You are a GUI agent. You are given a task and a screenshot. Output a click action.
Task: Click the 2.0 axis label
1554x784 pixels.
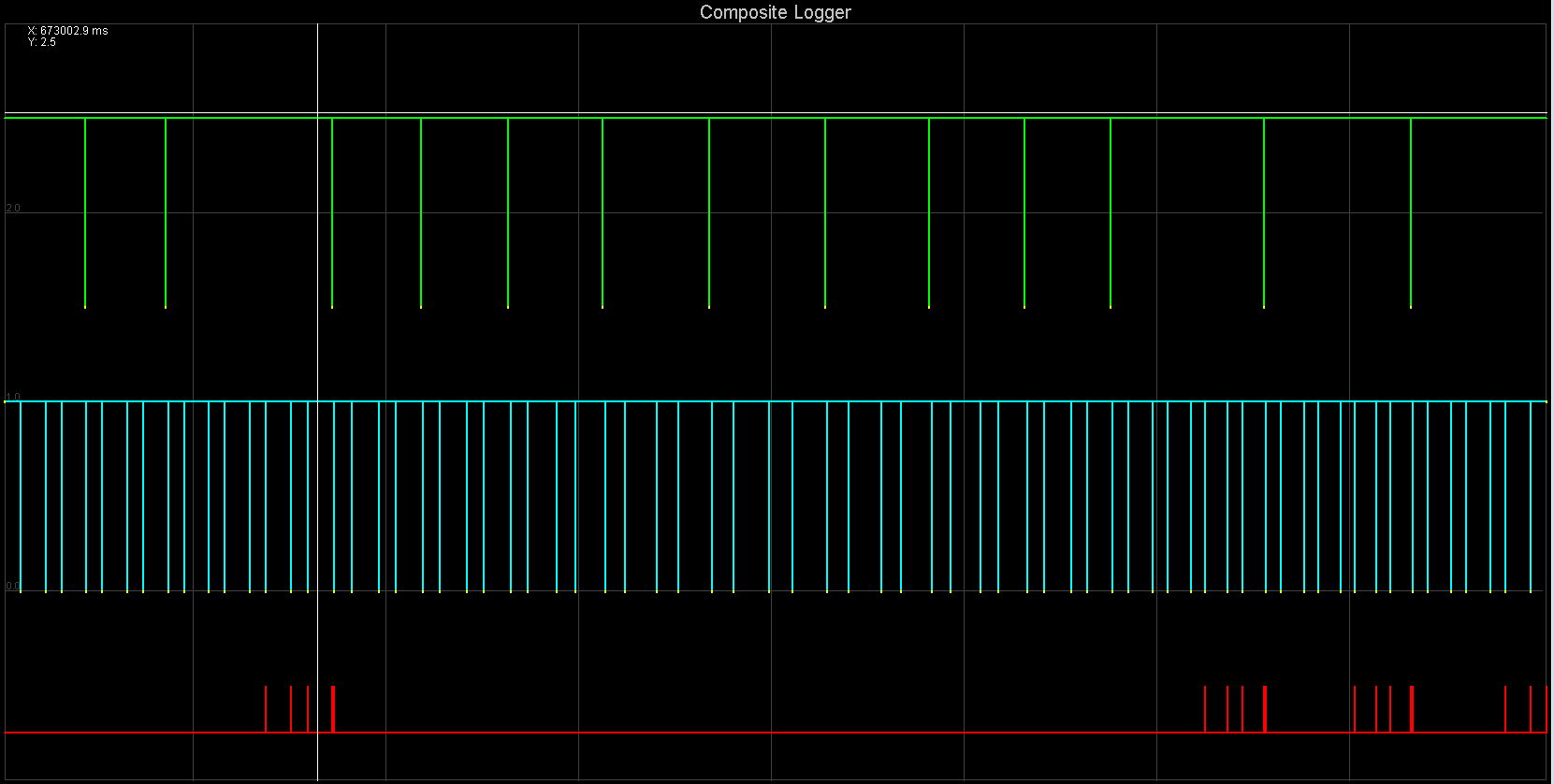tap(13, 208)
